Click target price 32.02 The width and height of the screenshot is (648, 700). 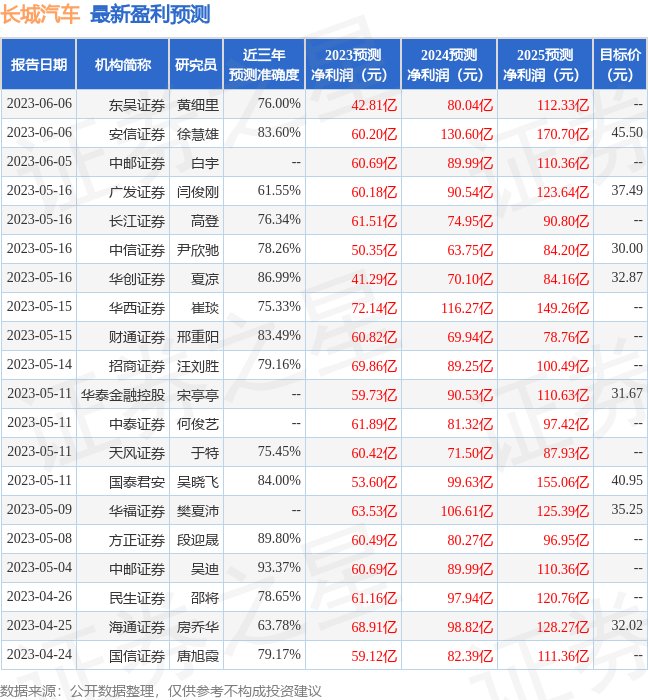pyautogui.click(x=627, y=625)
